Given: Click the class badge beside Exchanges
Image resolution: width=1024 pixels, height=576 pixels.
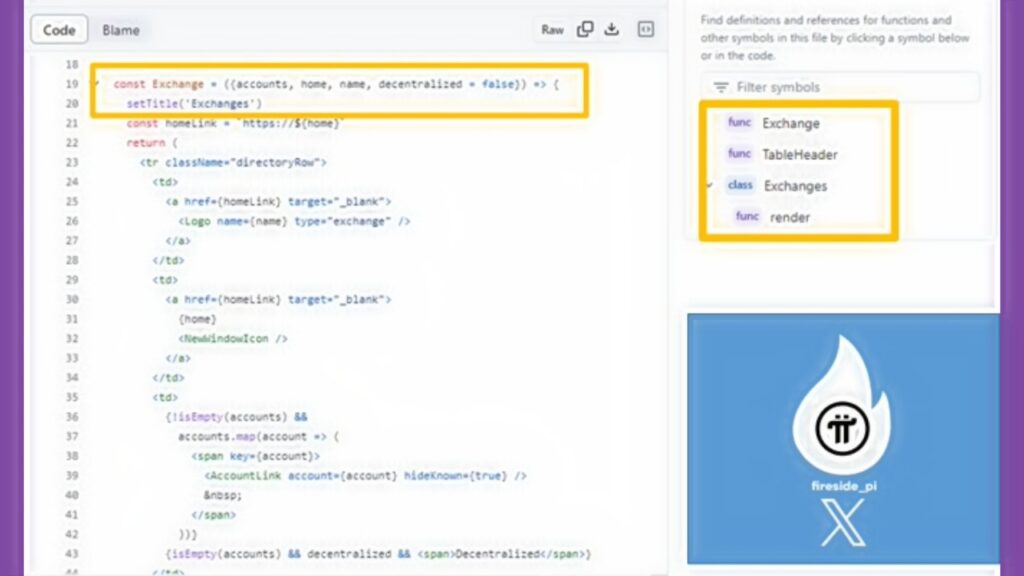Looking at the screenshot, I should 741,185.
